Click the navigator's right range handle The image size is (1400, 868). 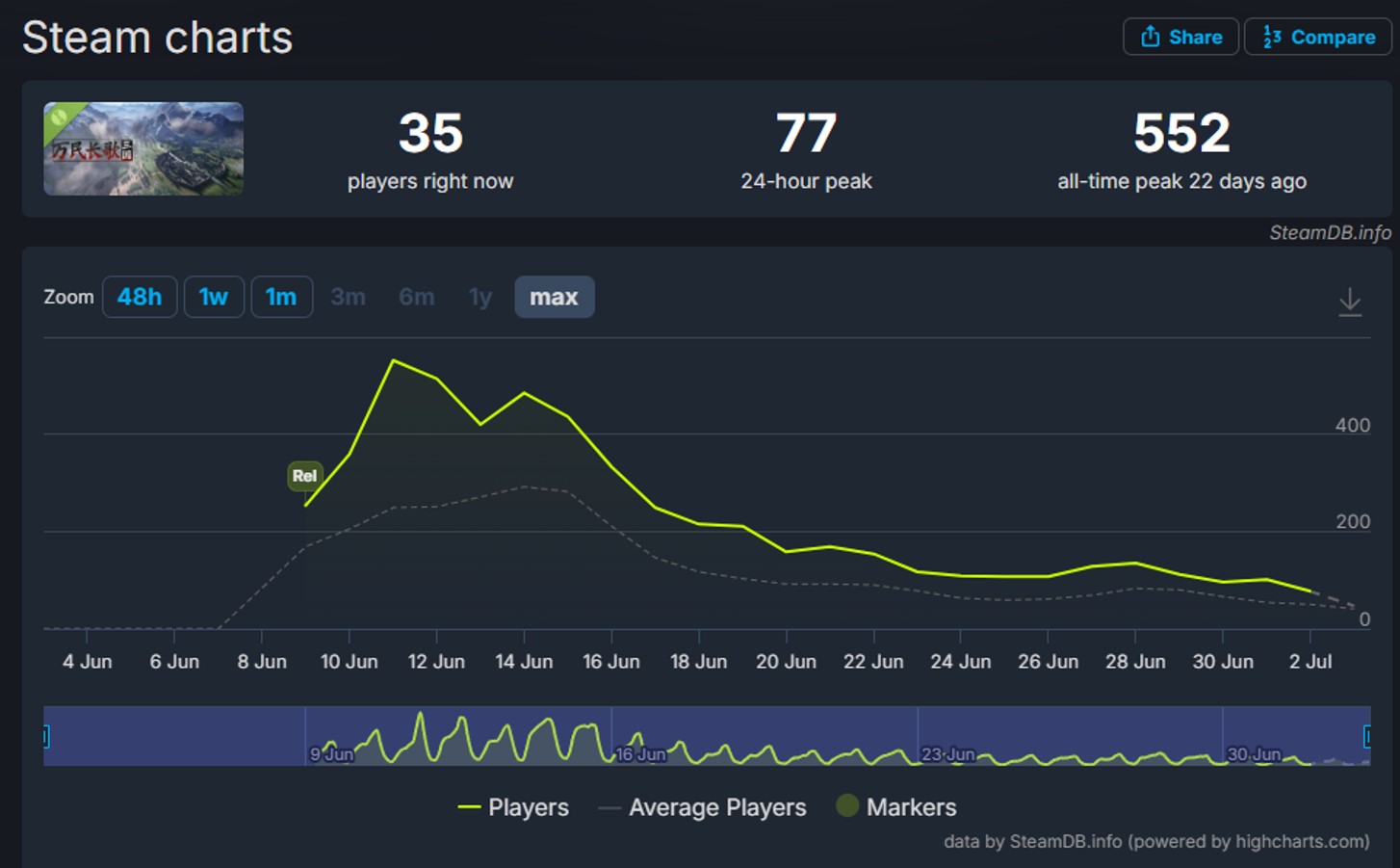click(x=1367, y=737)
